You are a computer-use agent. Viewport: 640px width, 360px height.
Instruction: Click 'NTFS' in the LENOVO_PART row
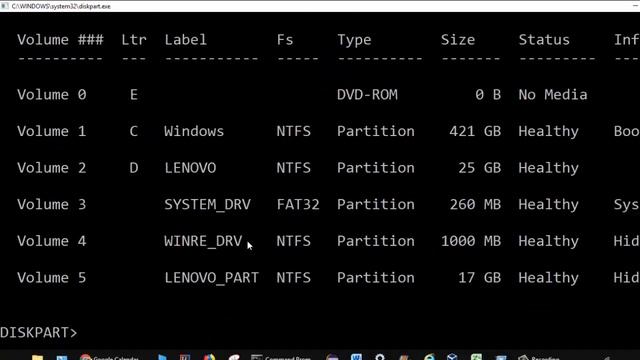tap(293, 278)
